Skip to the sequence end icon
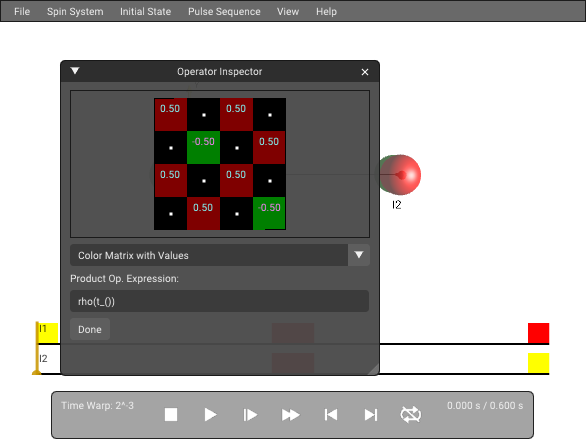 pyautogui.click(x=371, y=415)
